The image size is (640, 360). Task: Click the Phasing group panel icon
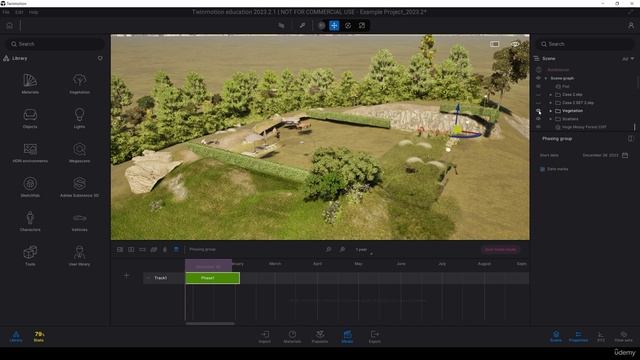(x=631, y=139)
